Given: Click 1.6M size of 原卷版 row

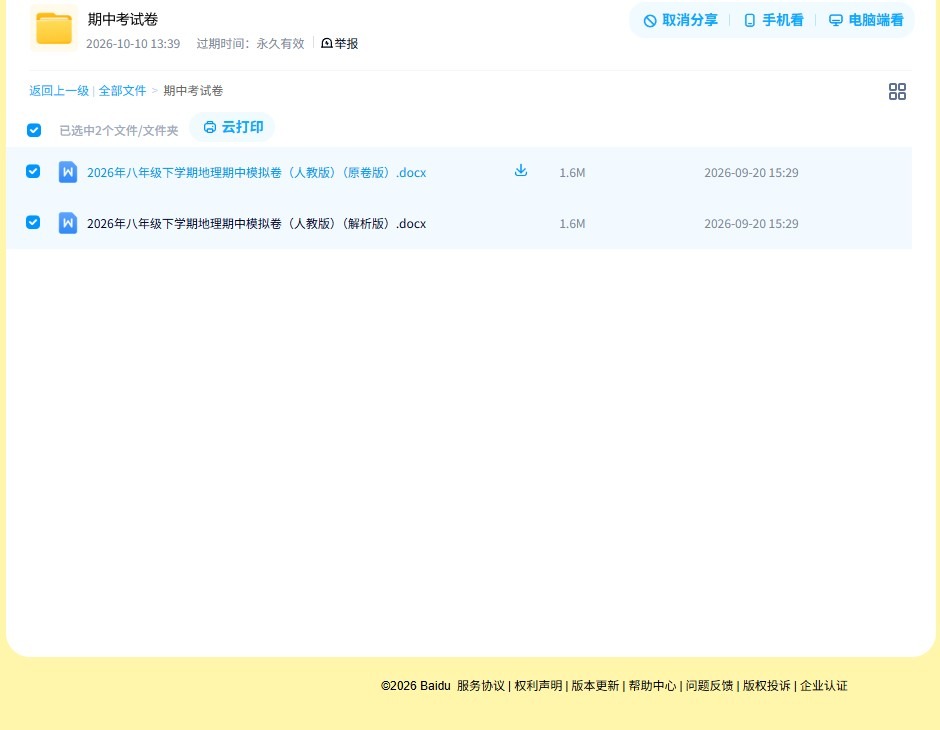Looking at the screenshot, I should (x=573, y=173).
